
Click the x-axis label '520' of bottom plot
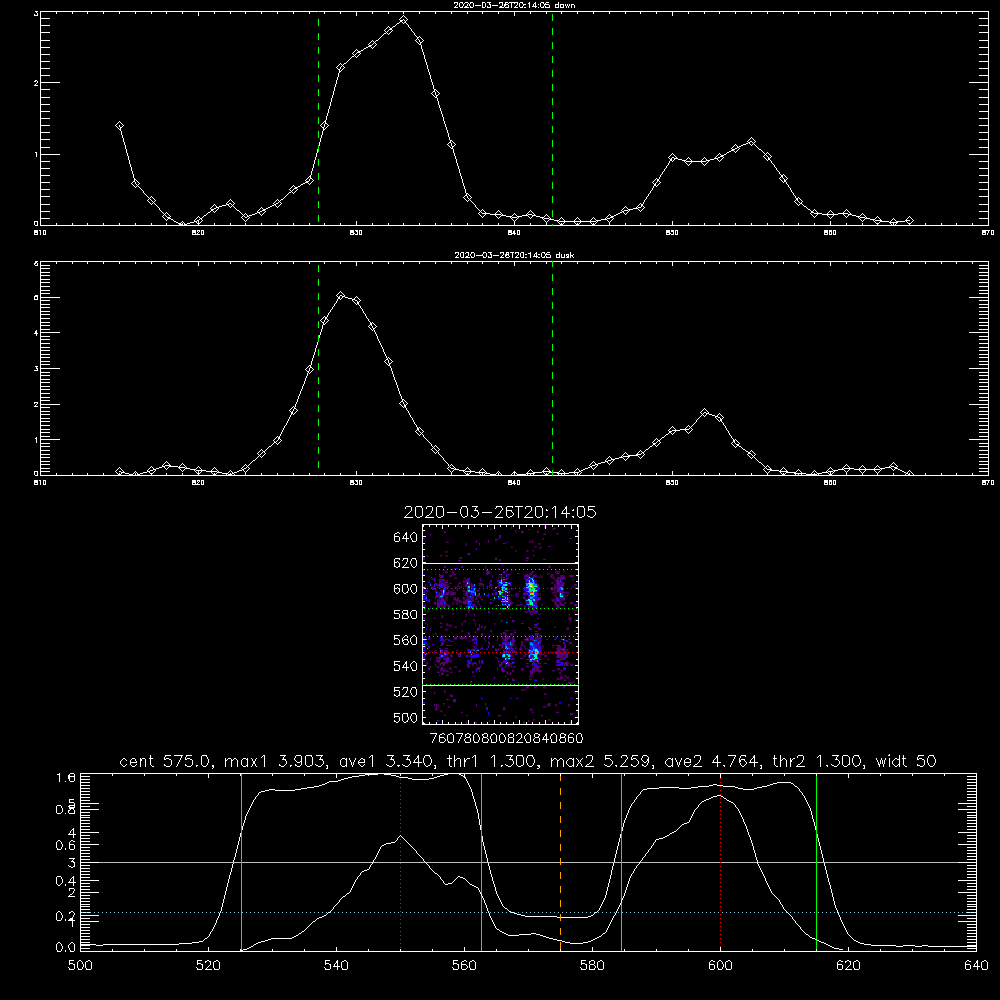tap(209, 966)
